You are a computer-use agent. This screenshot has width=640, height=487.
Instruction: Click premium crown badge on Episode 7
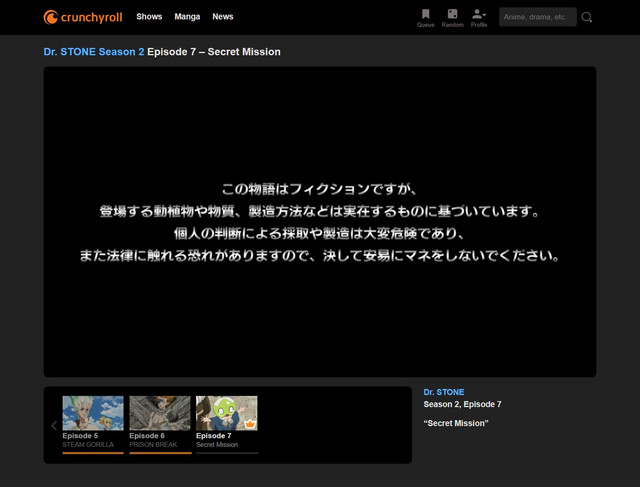pyautogui.click(x=250, y=424)
